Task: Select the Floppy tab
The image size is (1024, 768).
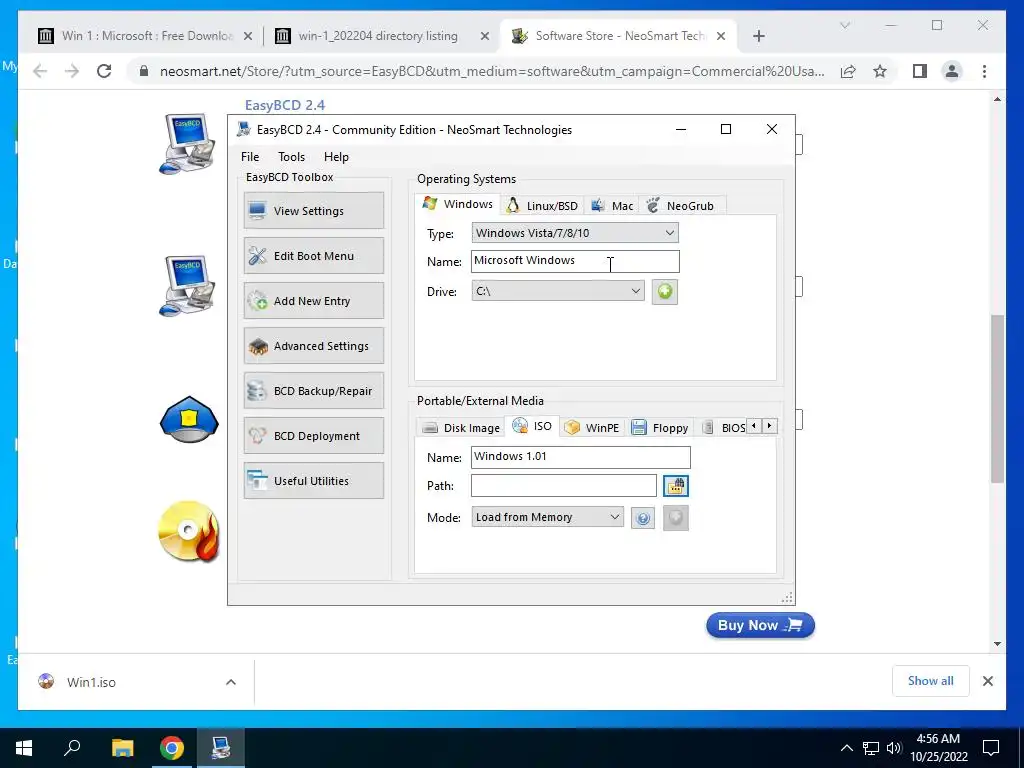Action: 660,428
